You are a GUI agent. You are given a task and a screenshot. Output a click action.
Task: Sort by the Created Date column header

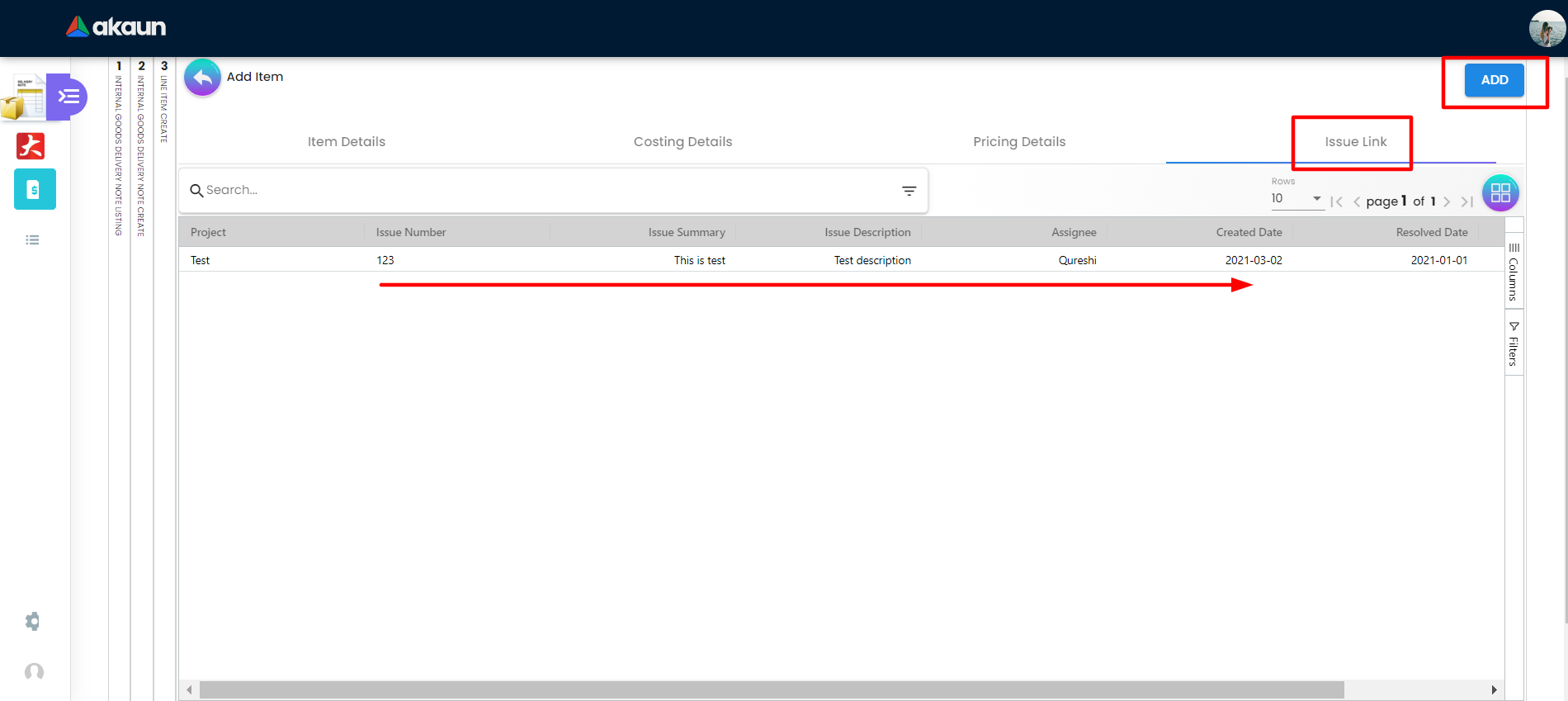(x=1249, y=233)
